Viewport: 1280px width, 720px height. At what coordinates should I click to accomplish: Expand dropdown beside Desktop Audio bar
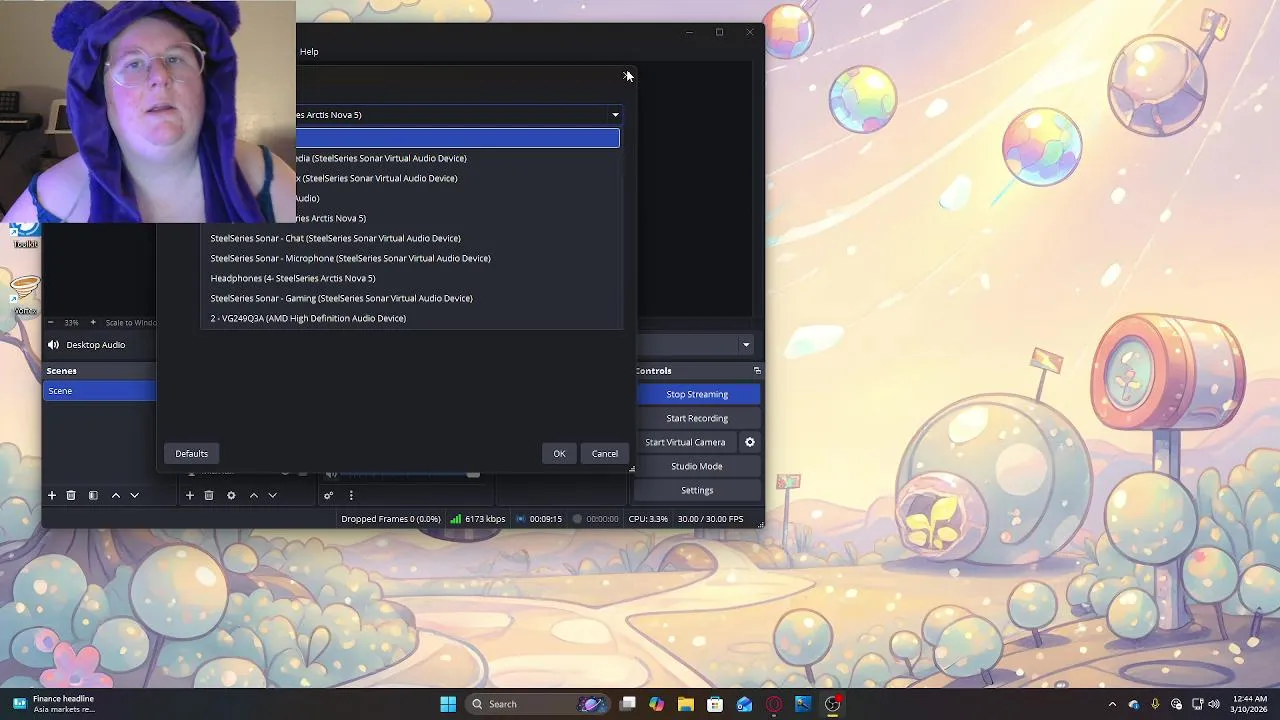746,345
